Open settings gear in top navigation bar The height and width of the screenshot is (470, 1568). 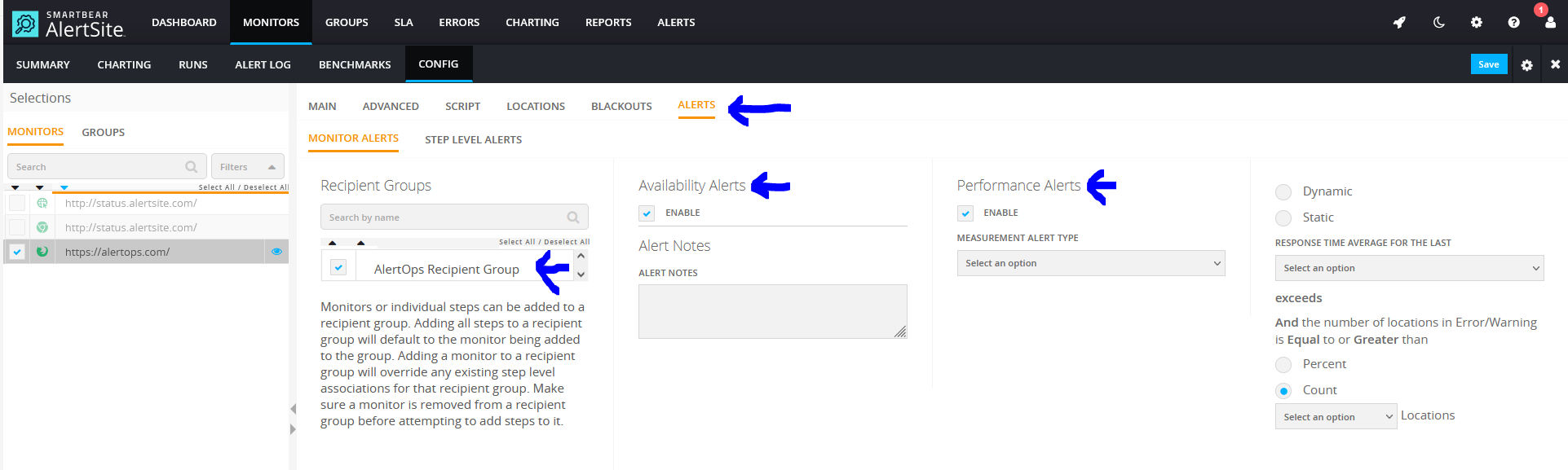(1476, 23)
